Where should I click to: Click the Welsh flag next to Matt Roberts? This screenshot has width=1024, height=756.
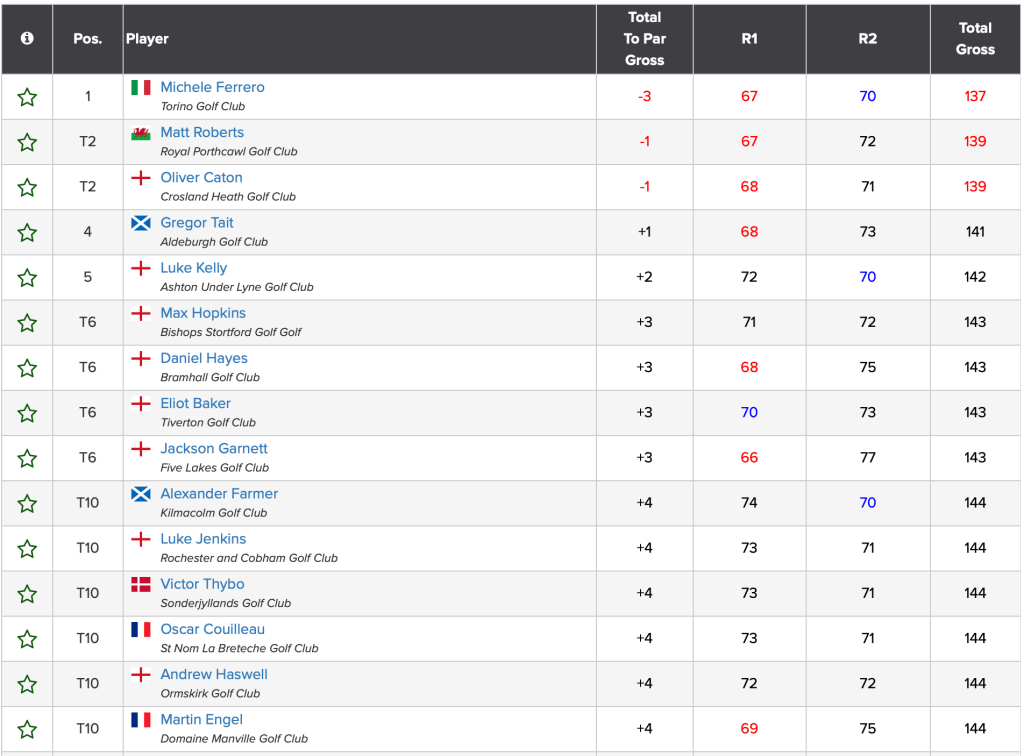click(141, 133)
